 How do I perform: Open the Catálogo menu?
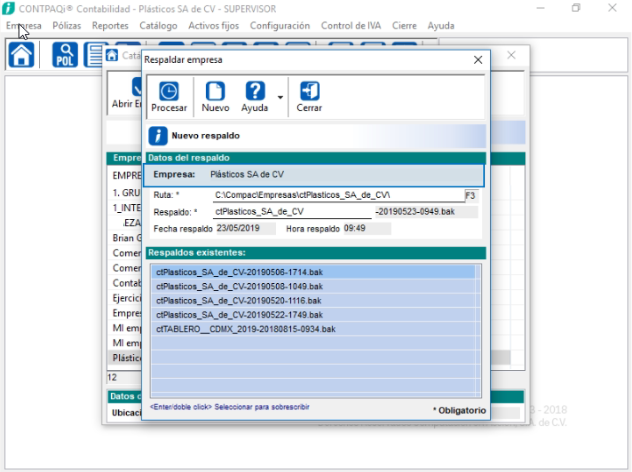coord(158,25)
